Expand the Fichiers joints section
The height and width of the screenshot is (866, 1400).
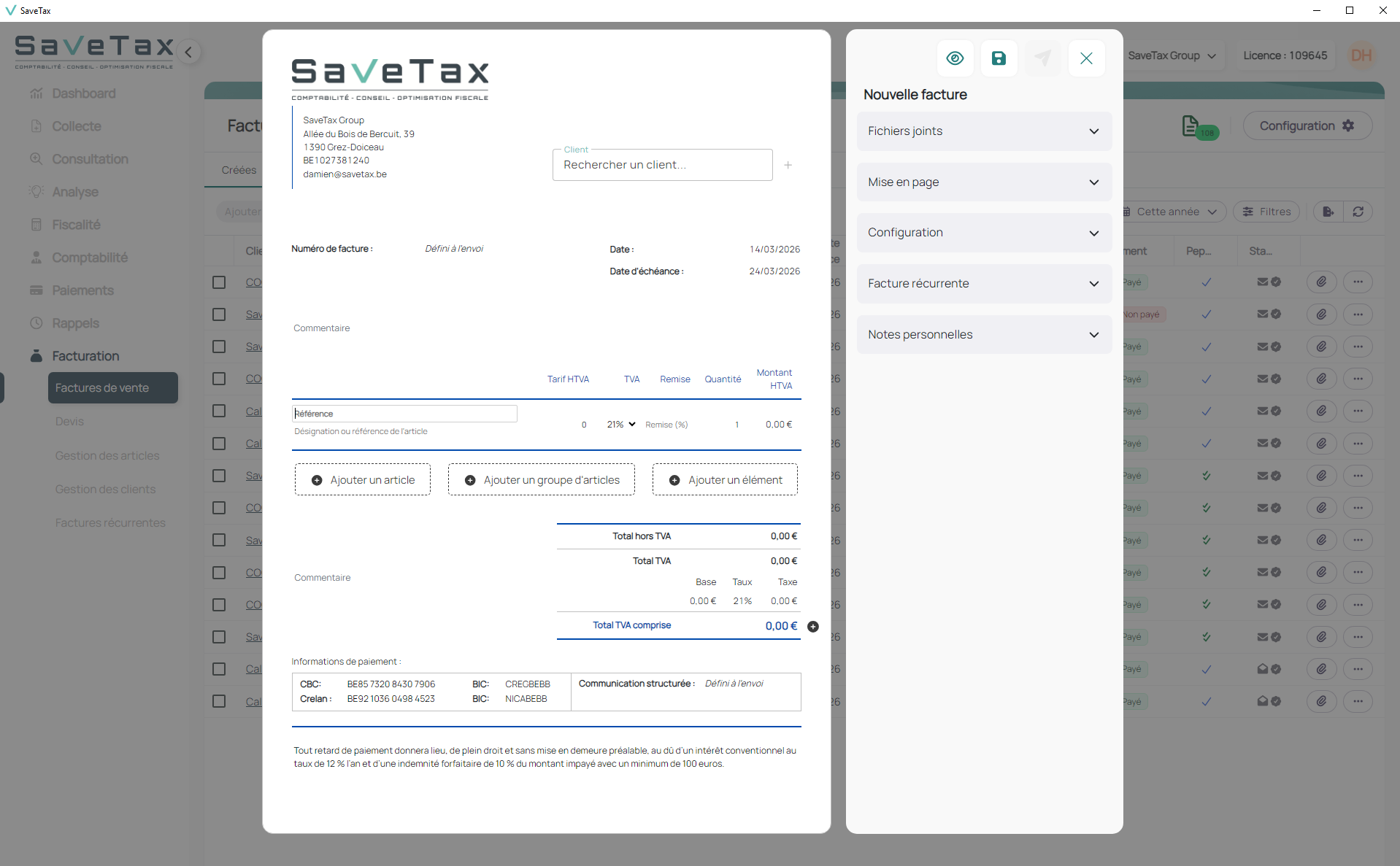click(x=984, y=131)
